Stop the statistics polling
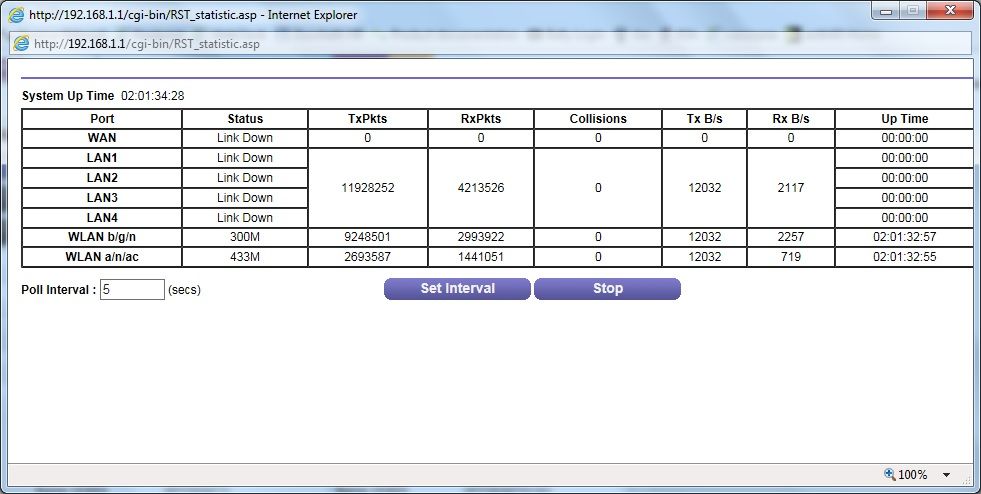Image resolution: width=981 pixels, height=494 pixels. click(607, 289)
